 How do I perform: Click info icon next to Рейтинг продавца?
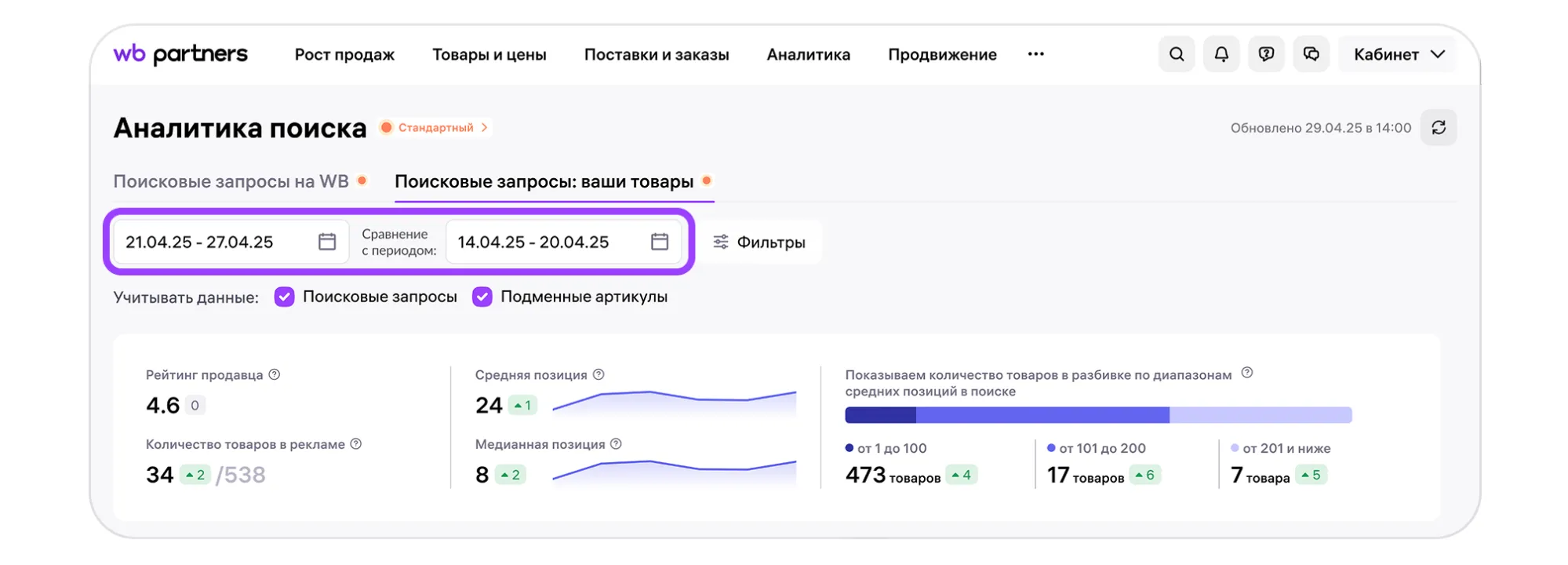pyautogui.click(x=275, y=375)
